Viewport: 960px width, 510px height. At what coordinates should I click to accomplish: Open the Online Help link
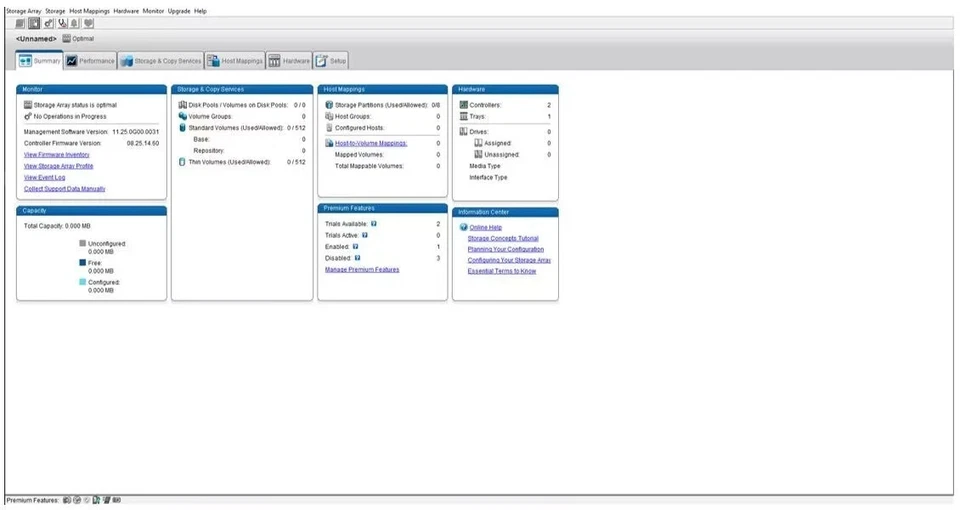[486, 227]
